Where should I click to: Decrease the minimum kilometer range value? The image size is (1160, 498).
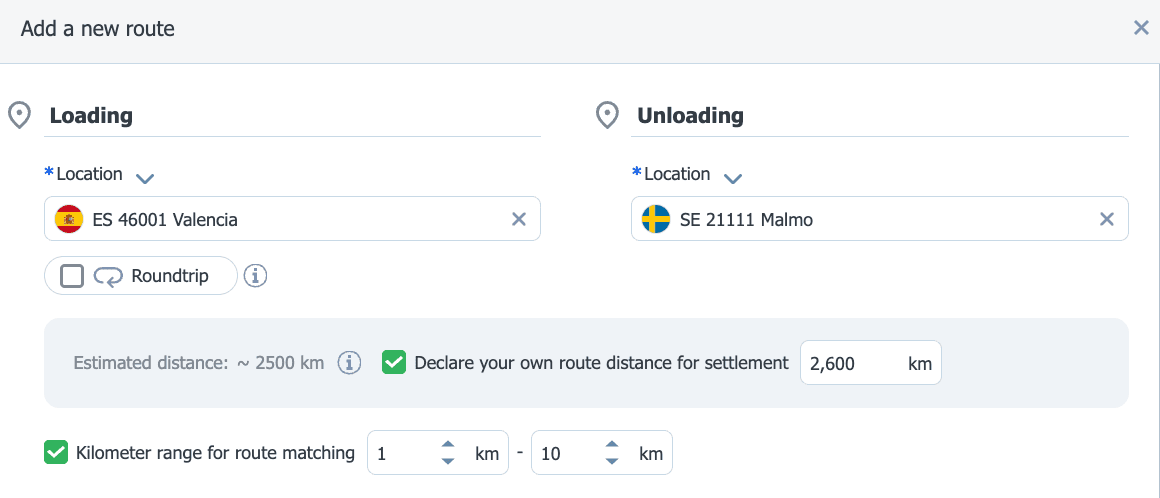(x=447, y=460)
